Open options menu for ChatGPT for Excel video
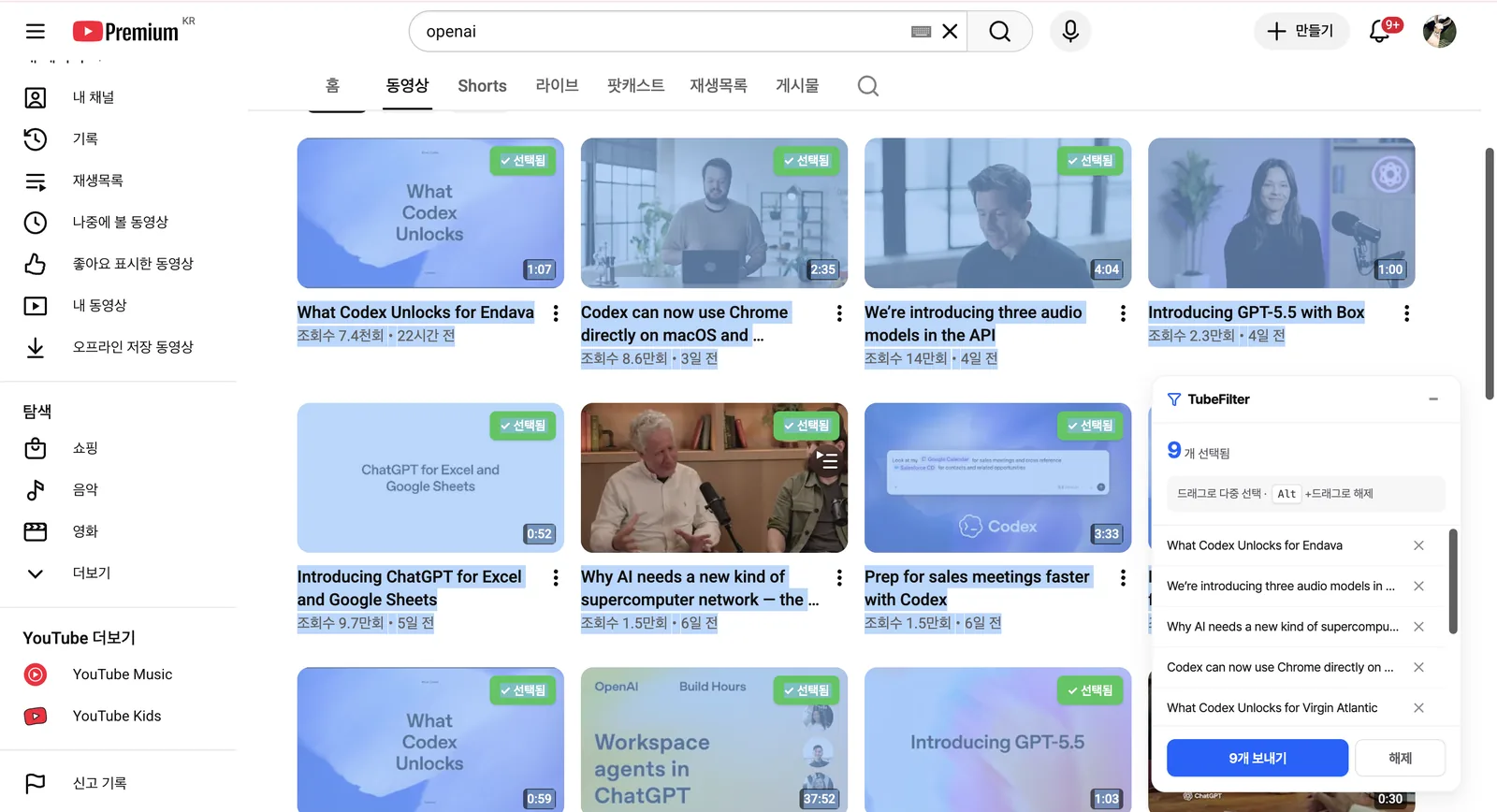 click(556, 578)
